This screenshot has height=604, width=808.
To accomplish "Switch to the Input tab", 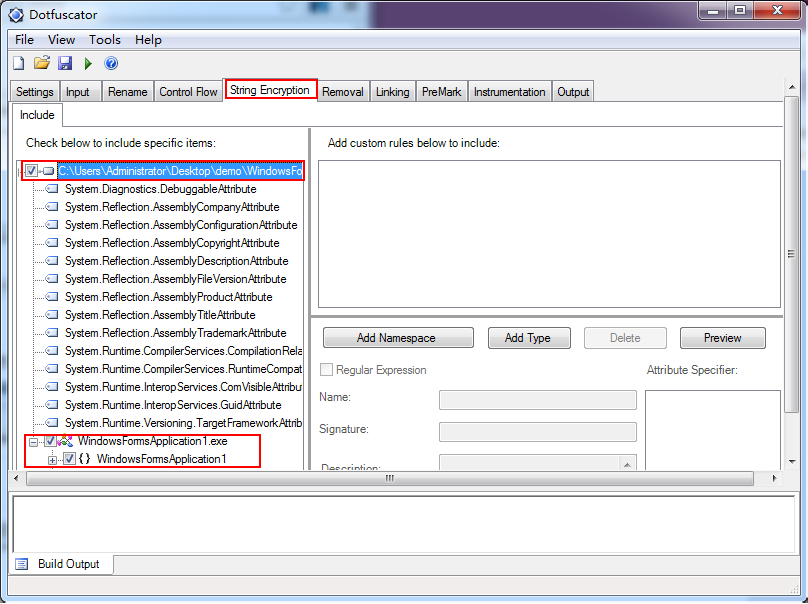I will [78, 92].
